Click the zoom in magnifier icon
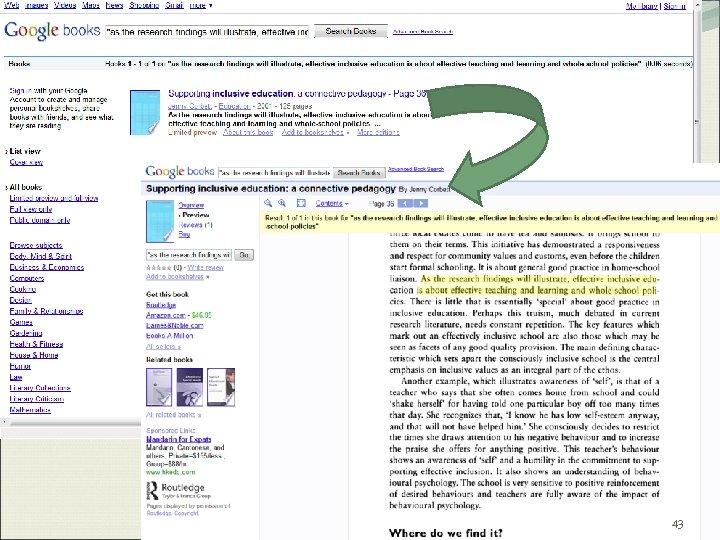 [282, 203]
